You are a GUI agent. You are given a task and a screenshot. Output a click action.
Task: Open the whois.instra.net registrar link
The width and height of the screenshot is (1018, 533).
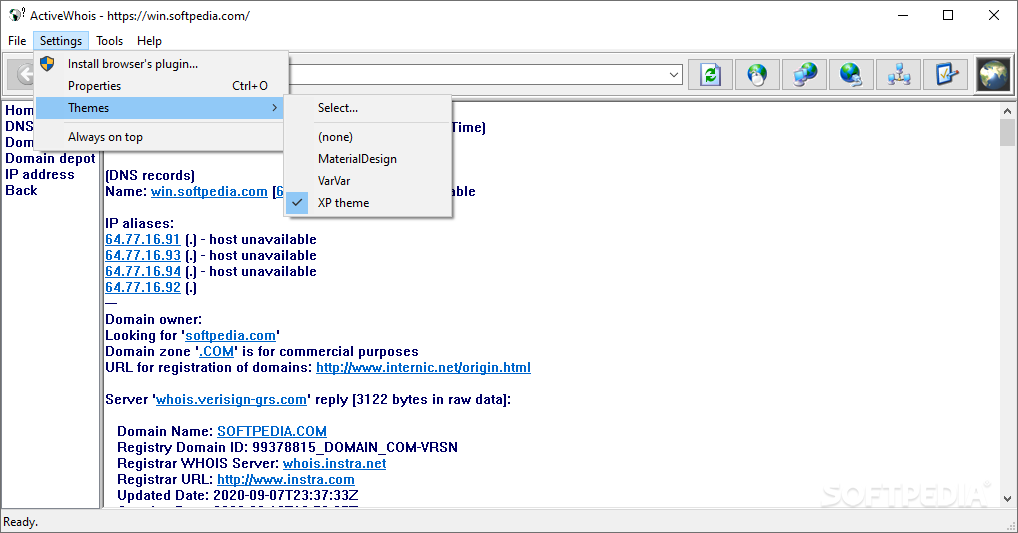pyautogui.click(x=334, y=464)
